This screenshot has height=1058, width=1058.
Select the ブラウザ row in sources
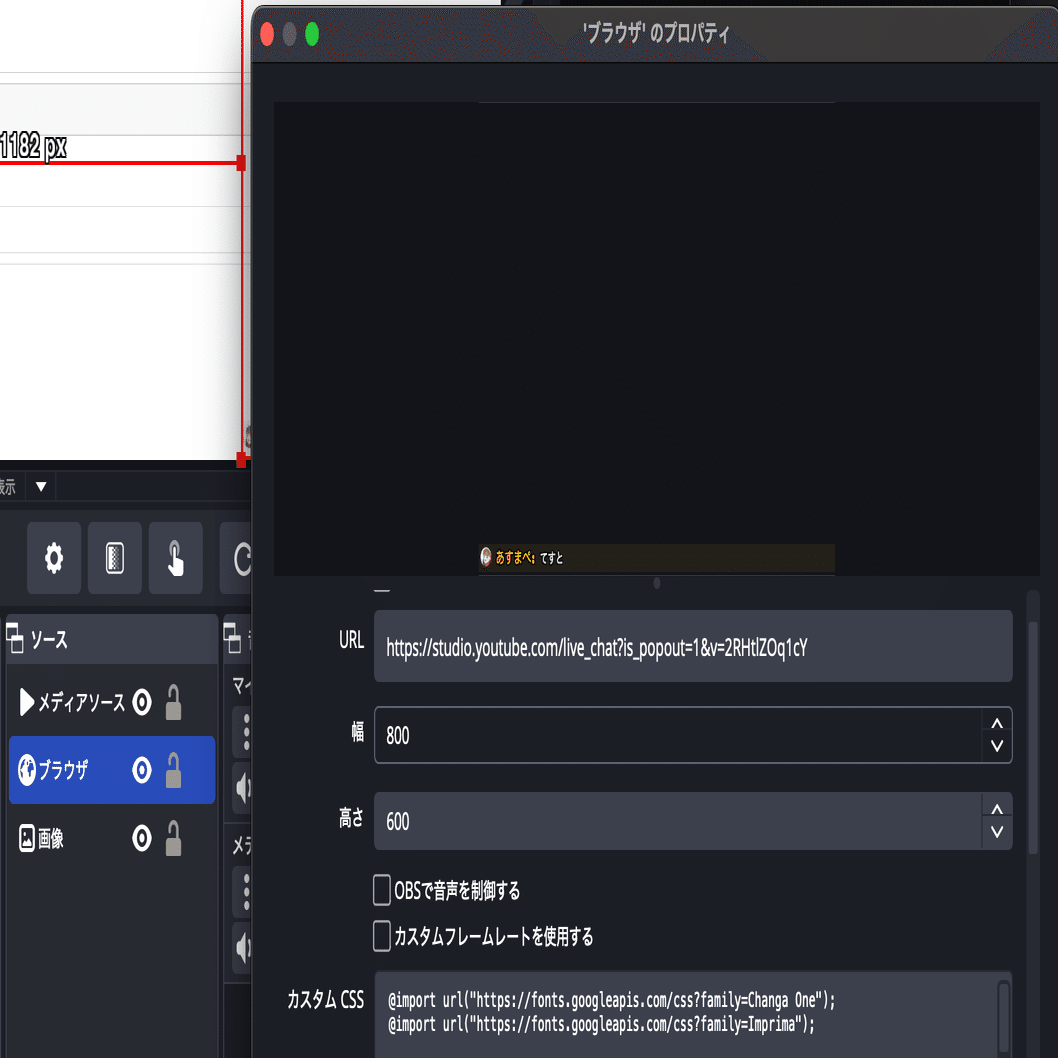[x=112, y=770]
